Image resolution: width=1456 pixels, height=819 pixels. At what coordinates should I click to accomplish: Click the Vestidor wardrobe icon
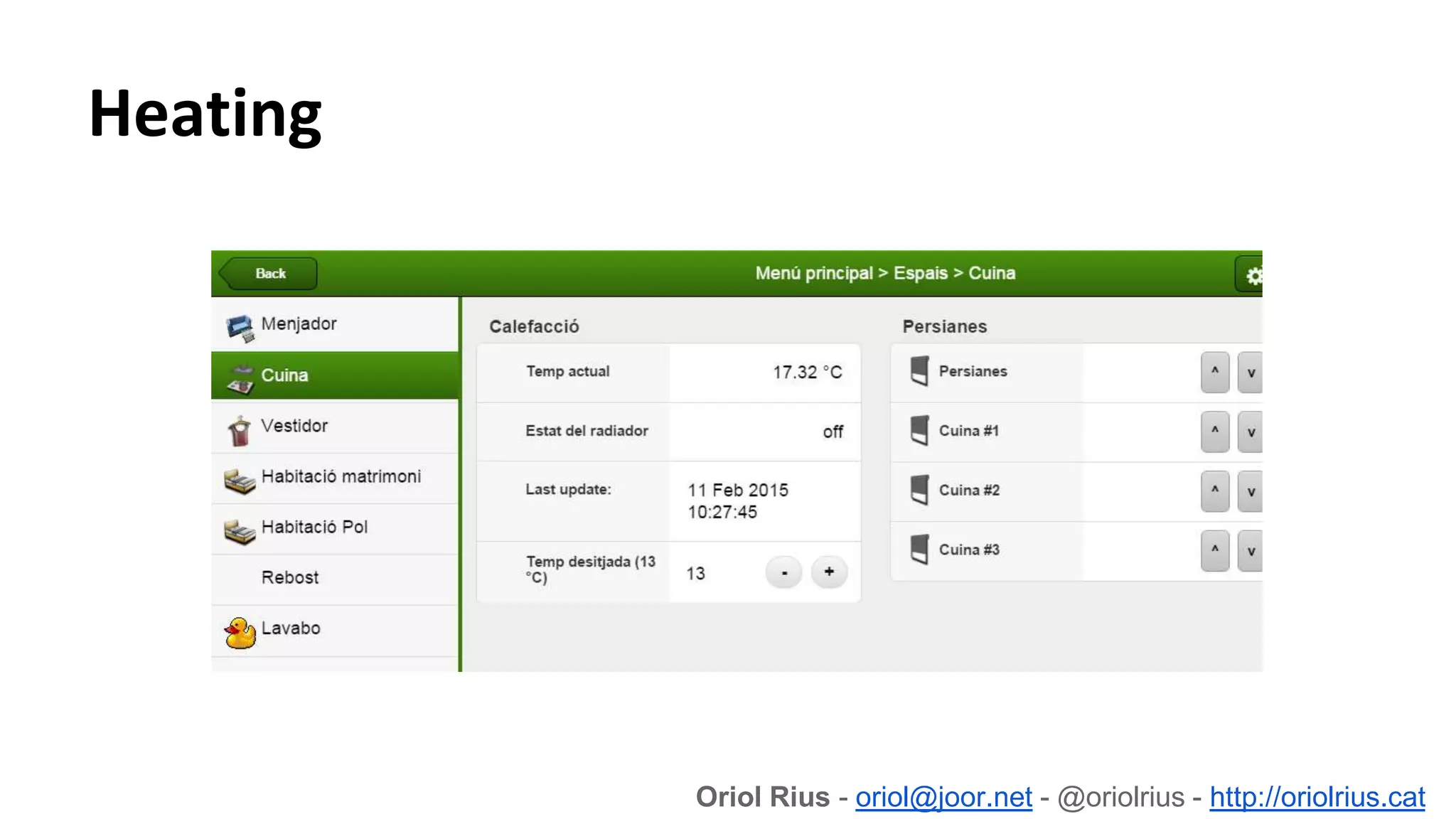coord(240,430)
